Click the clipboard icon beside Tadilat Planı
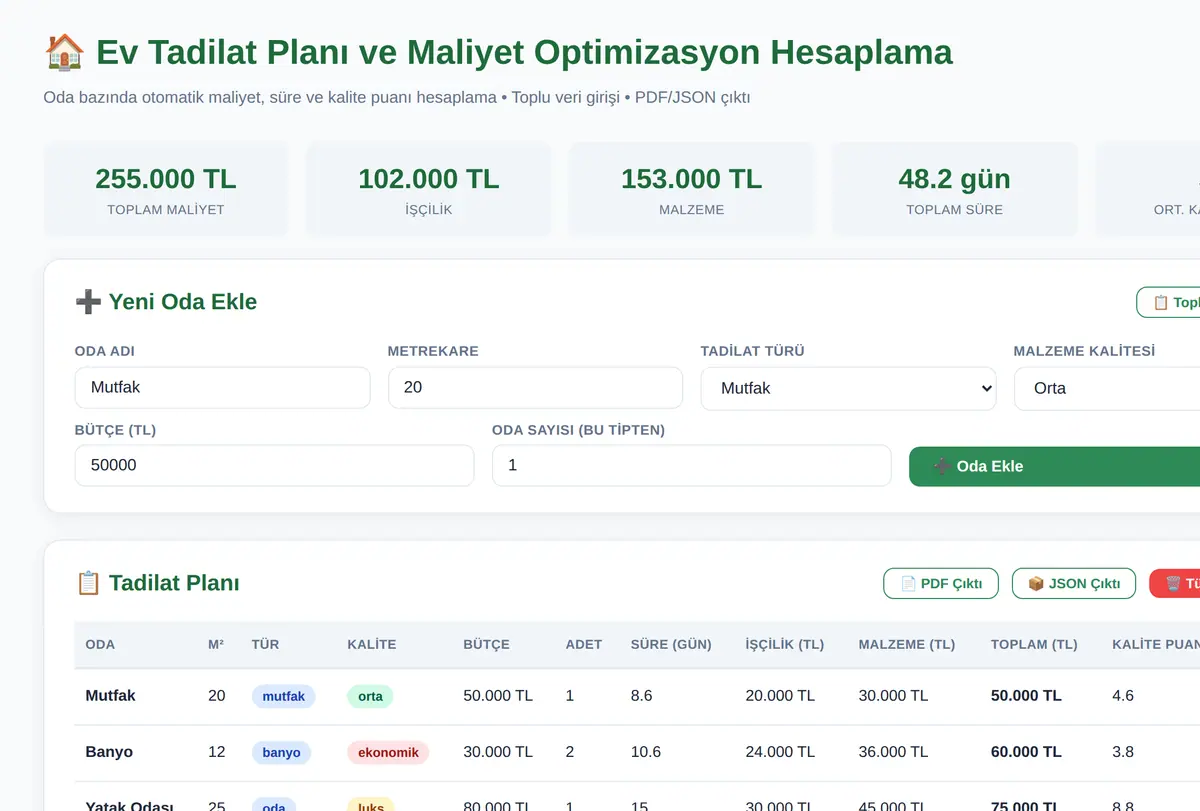Screen dimensions: 1200x811 point(88,583)
